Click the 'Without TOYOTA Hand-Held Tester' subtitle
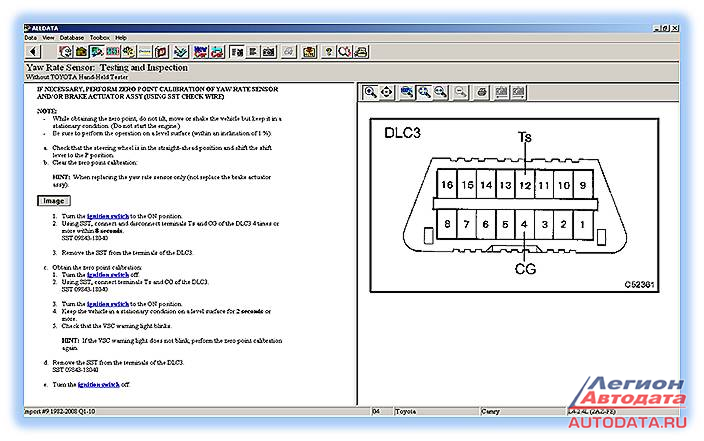 77,77
